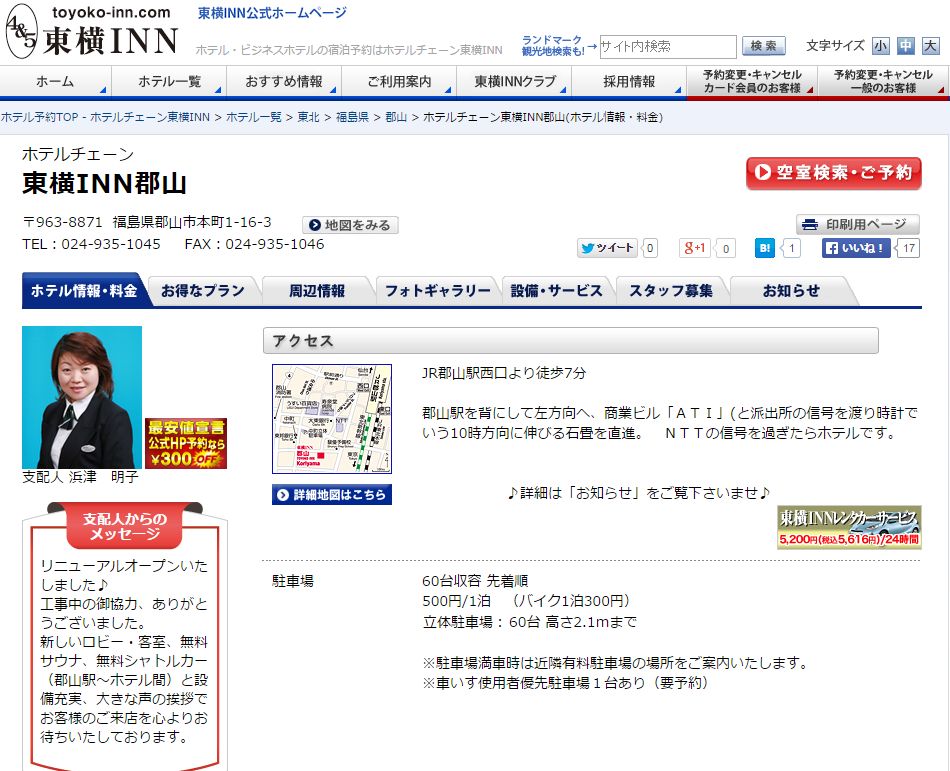950x771 pixels.
Task: Switch to the 周辺情報 tab
Action: coord(317,291)
